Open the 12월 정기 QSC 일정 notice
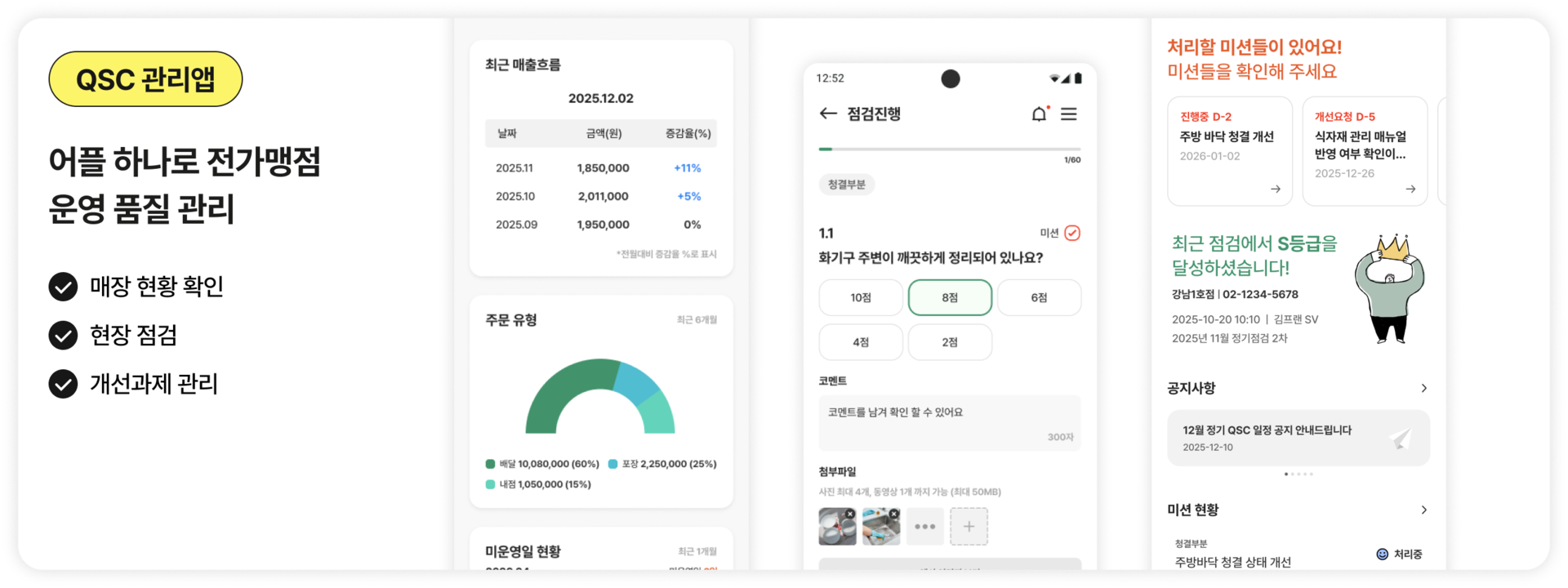The width and height of the screenshot is (1568, 588). pos(1298,439)
